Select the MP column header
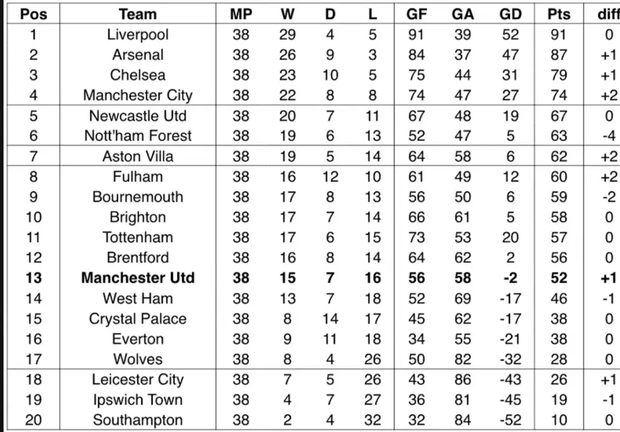 [x=241, y=15]
